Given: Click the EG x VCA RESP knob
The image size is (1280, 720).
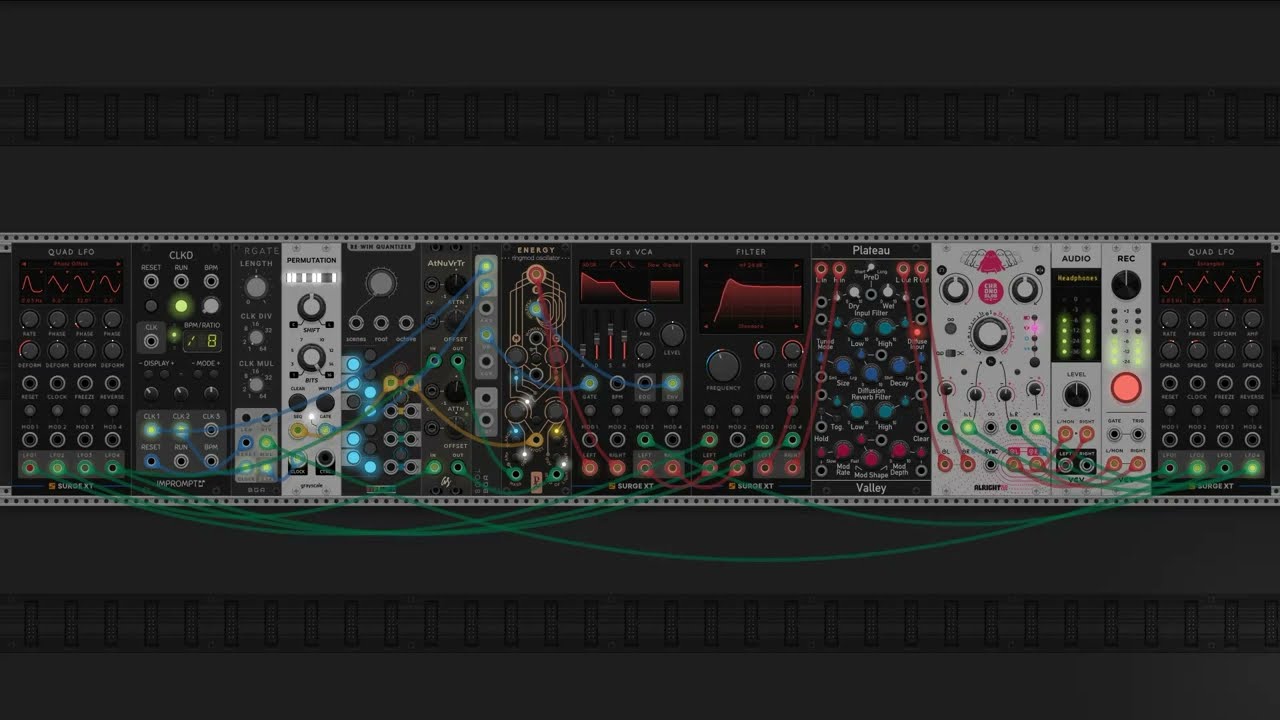Looking at the screenshot, I should pyautogui.click(x=645, y=350).
